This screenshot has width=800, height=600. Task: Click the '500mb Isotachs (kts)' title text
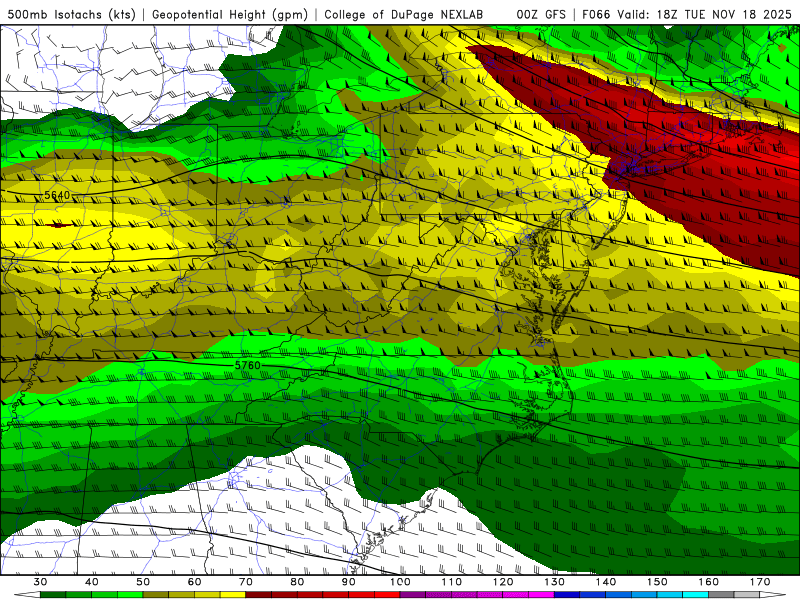(x=71, y=14)
